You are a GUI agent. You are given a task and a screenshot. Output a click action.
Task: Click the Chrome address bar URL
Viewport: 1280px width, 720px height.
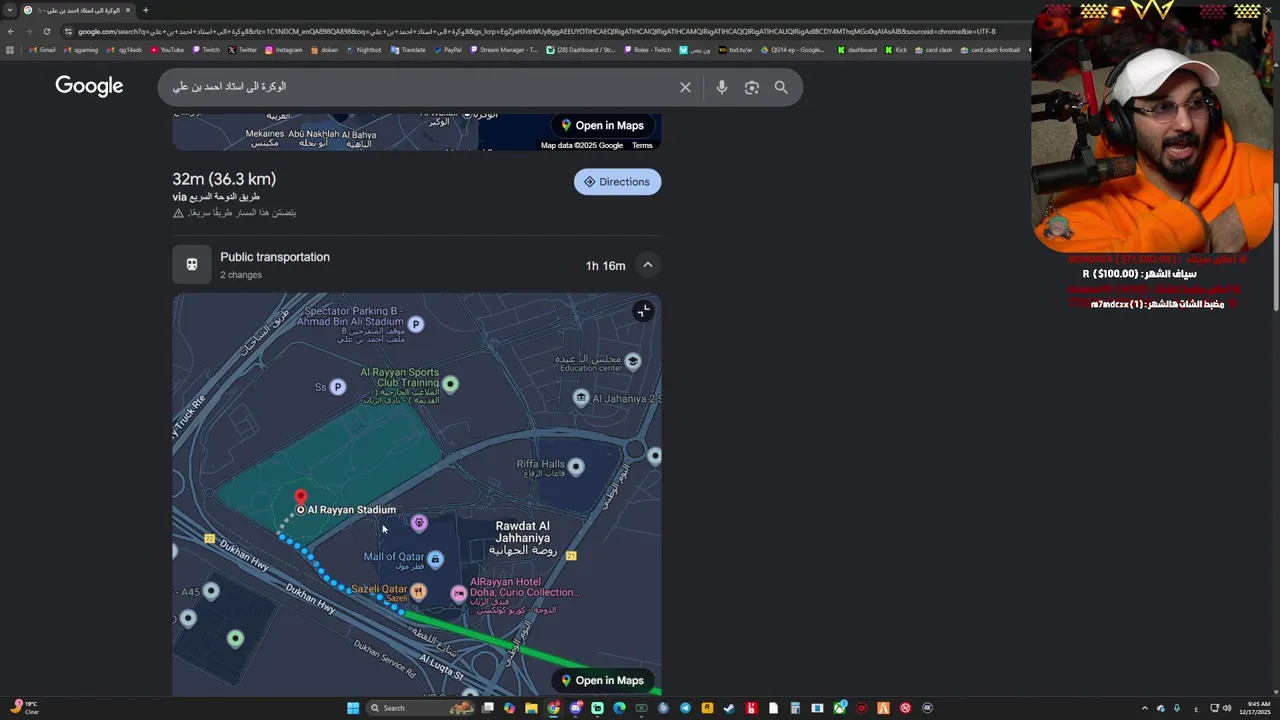536,31
